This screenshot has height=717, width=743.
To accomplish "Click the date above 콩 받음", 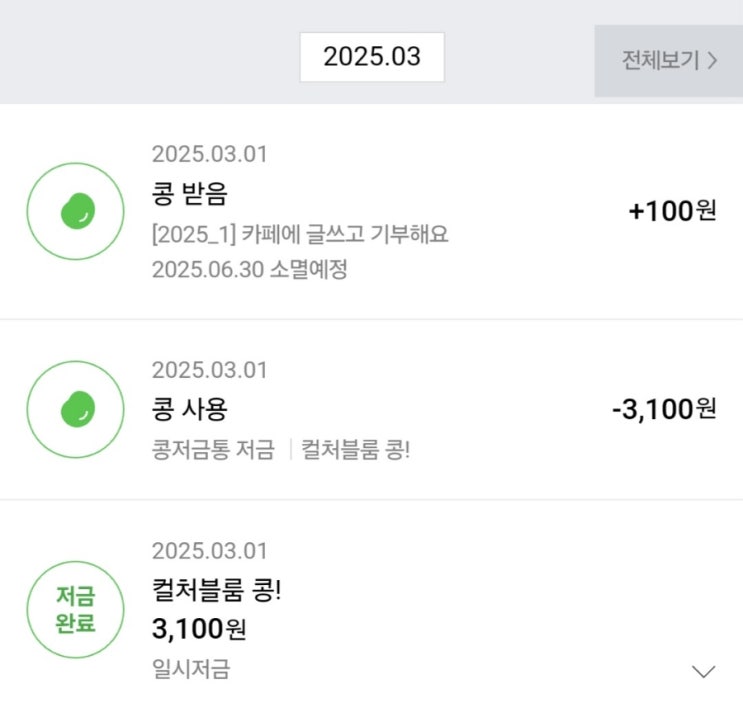I will pos(210,155).
